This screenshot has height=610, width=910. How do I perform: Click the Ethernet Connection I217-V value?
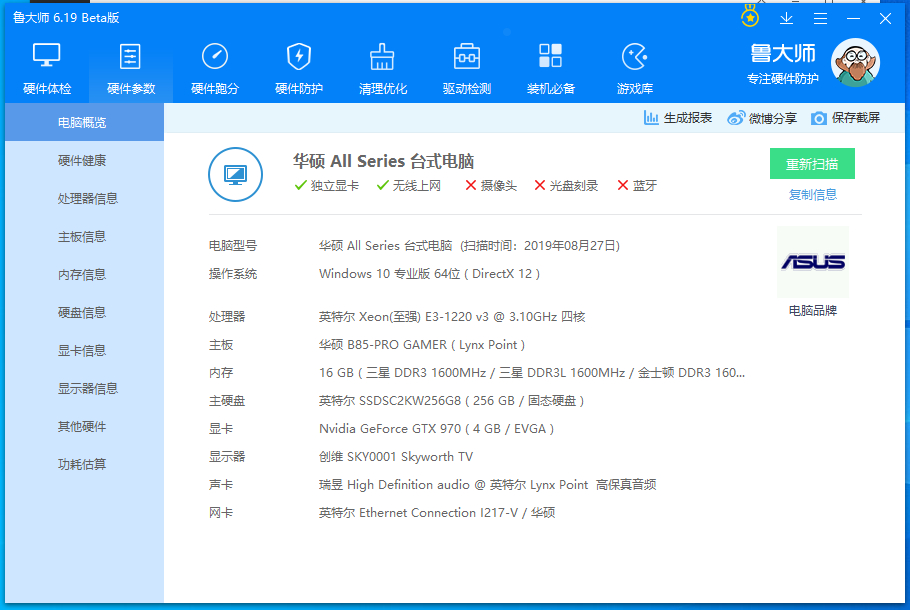[x=437, y=513]
